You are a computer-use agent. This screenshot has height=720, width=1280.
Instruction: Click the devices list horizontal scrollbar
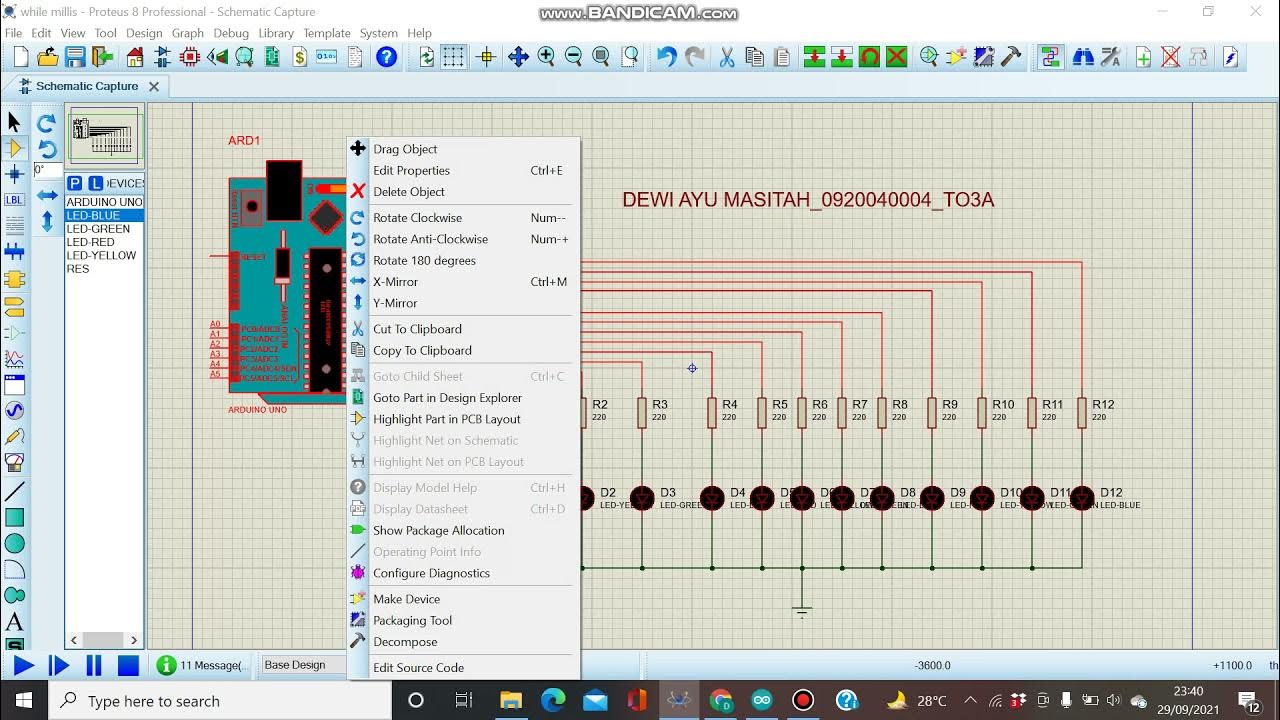[104, 640]
